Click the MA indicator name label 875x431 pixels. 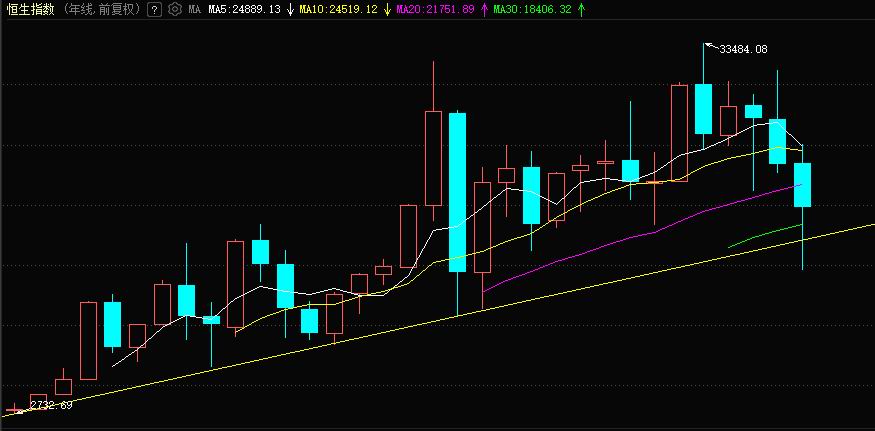[194, 9]
